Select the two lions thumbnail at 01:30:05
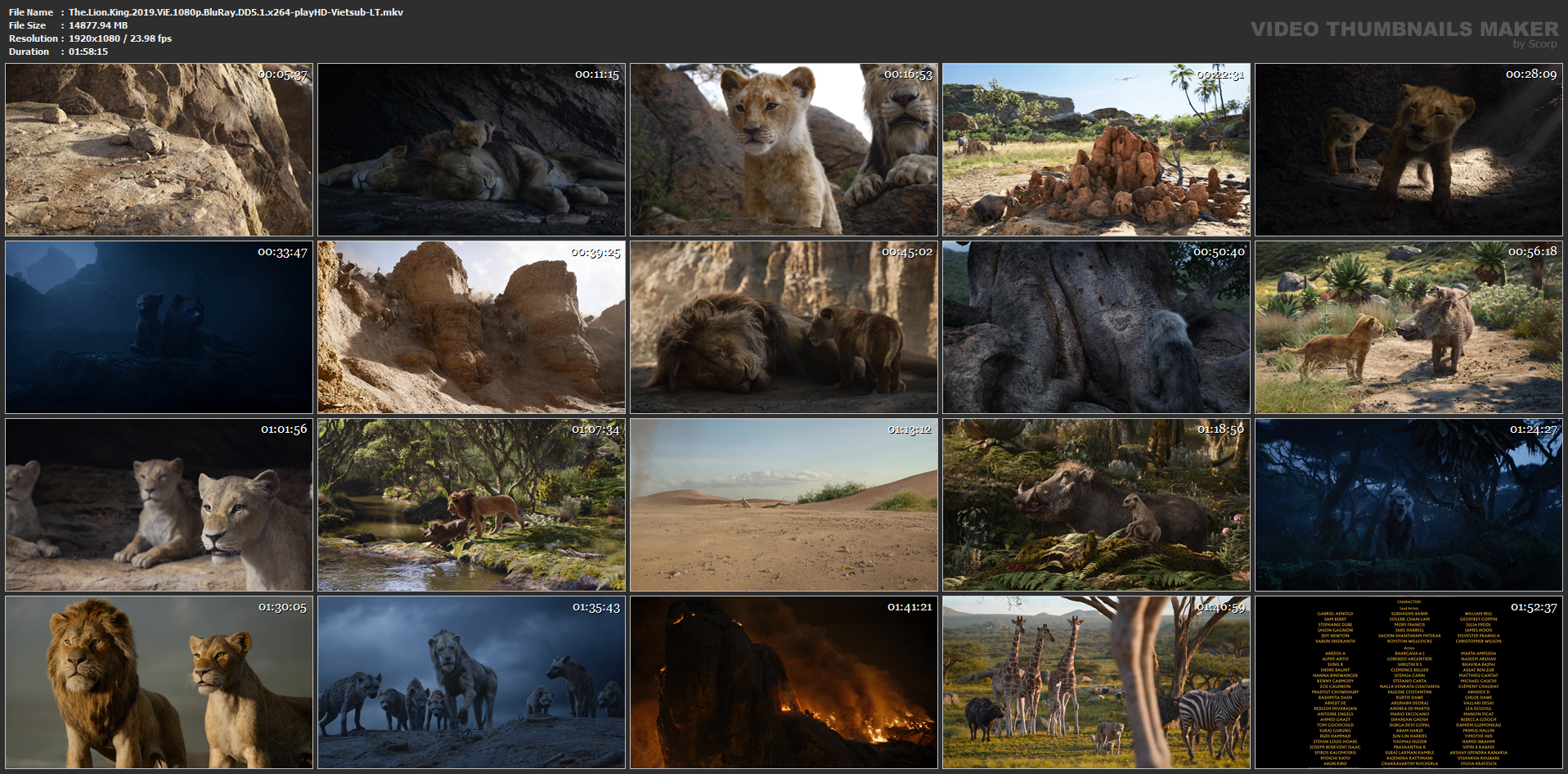Screen dimensions: 1568x774 pos(159,682)
